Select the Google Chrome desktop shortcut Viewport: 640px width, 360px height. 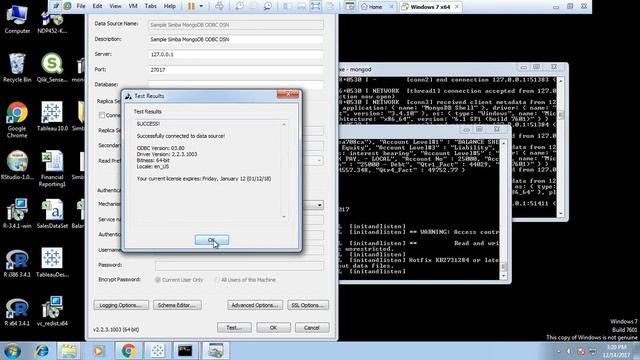(17, 120)
